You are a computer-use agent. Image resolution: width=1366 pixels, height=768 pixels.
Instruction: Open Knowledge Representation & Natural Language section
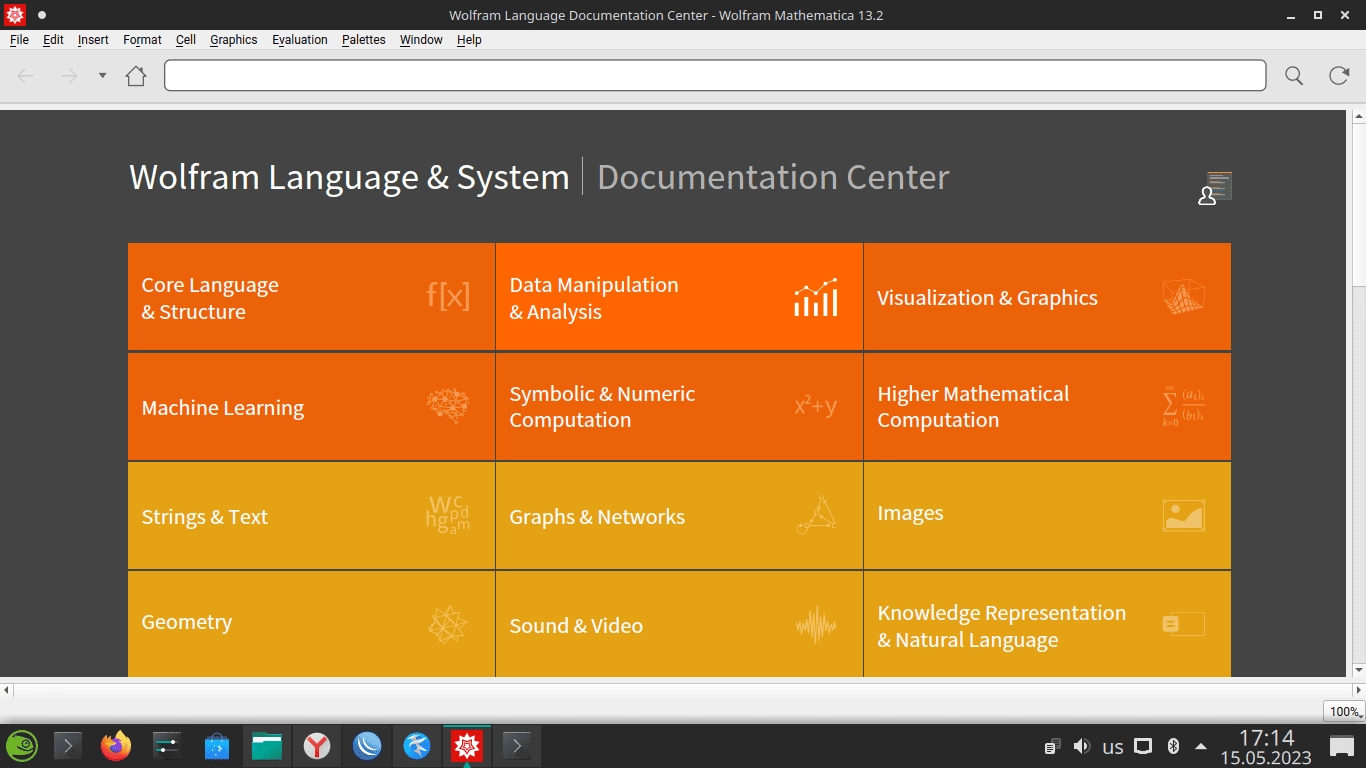[x=1047, y=624]
